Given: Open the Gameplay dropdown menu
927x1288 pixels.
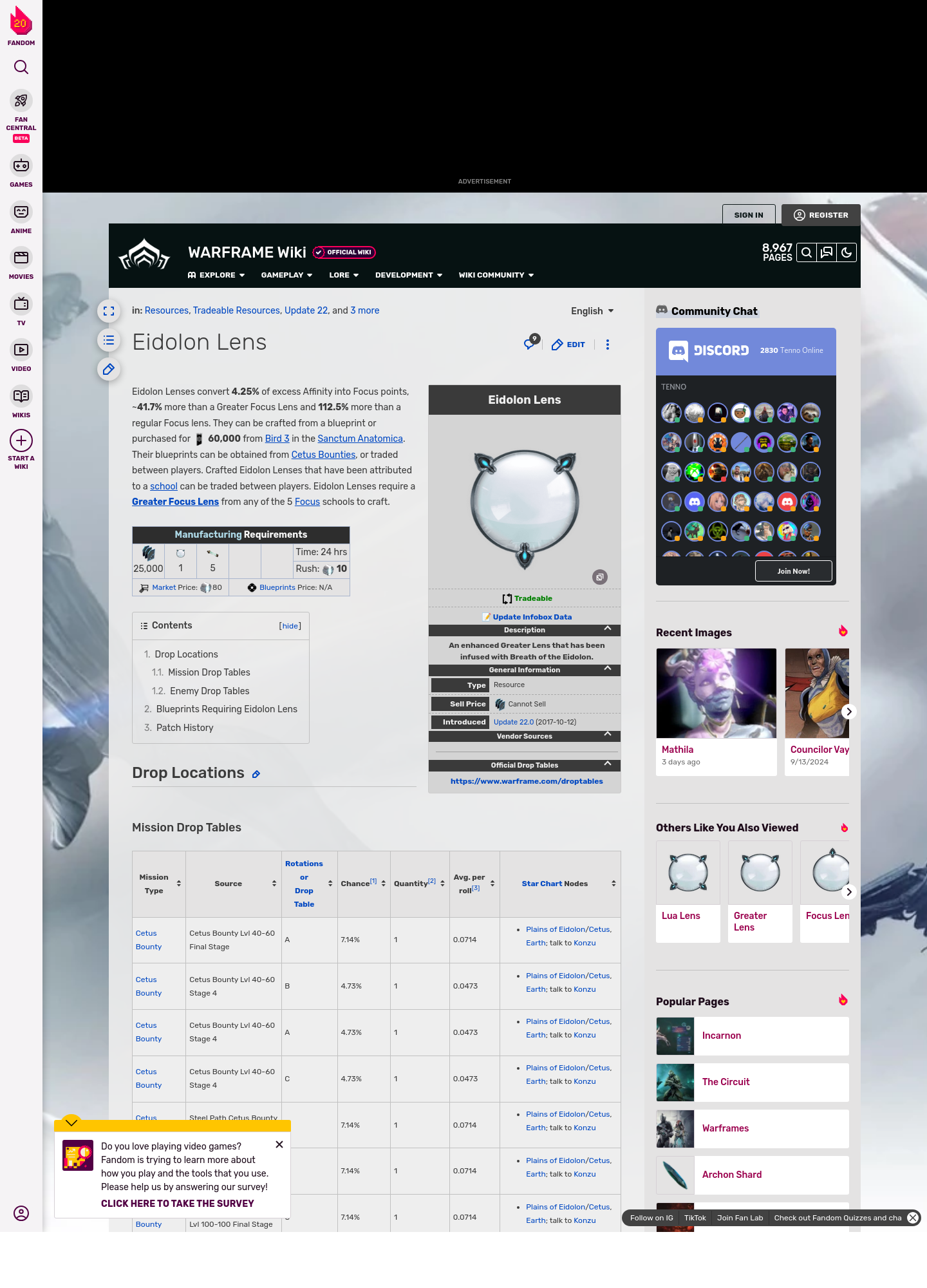Looking at the screenshot, I should click(286, 275).
